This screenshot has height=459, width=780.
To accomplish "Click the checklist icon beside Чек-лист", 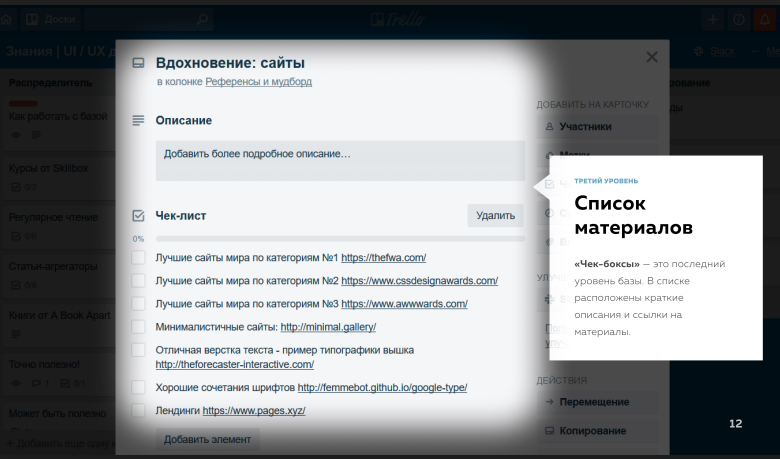I will click(x=138, y=215).
